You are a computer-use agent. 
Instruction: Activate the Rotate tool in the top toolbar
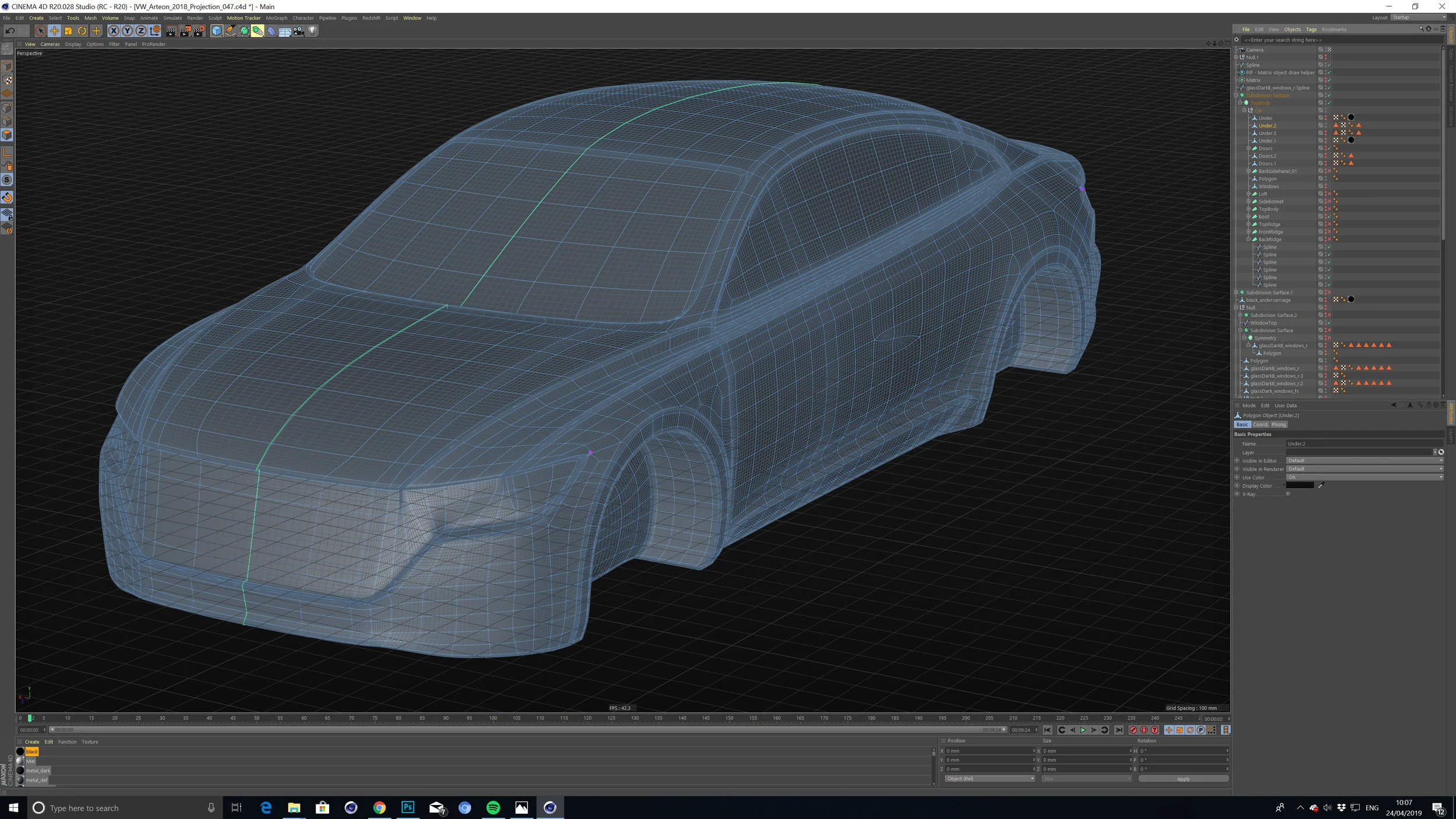pyautogui.click(x=82, y=31)
